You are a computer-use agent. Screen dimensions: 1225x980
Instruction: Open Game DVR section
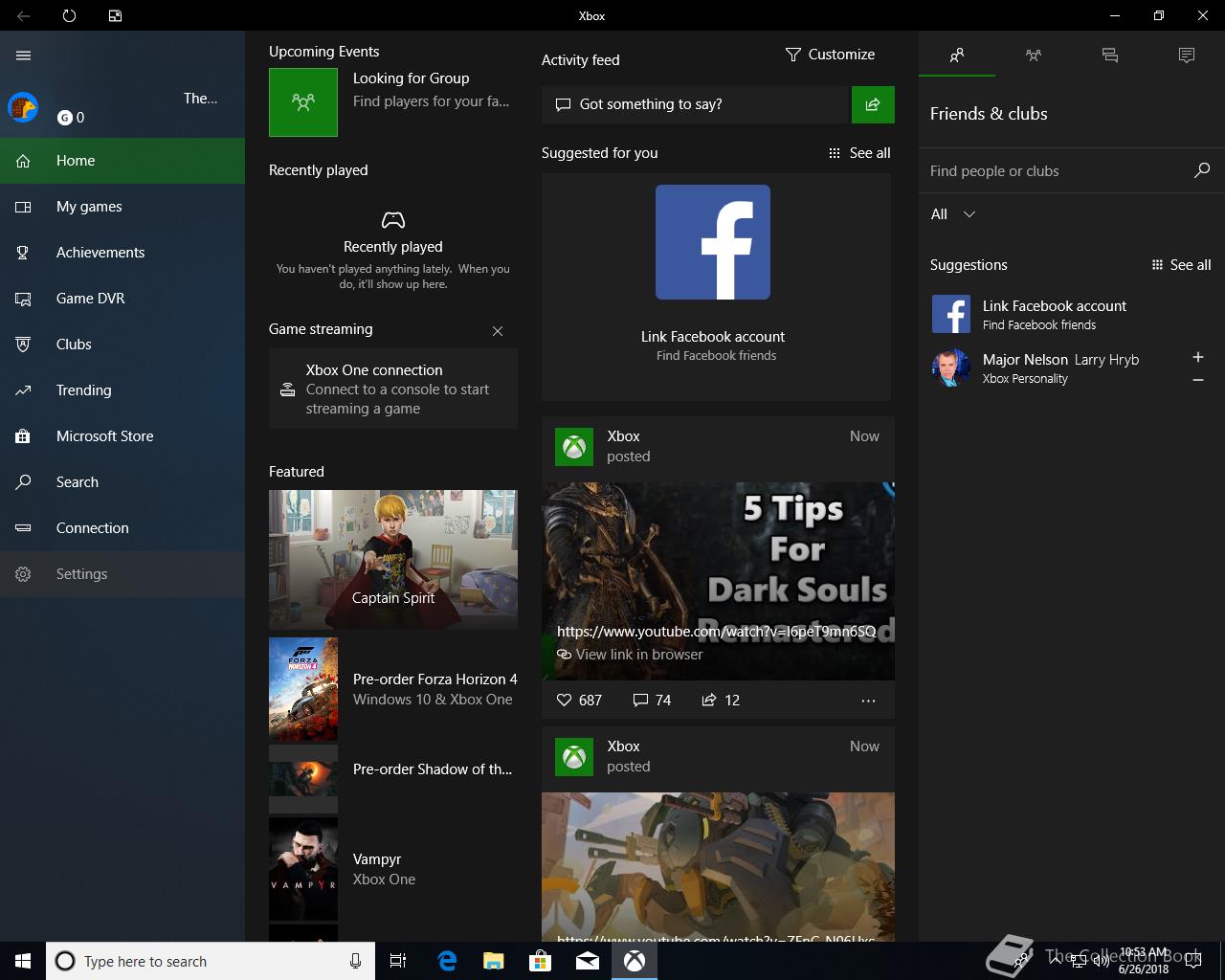click(x=122, y=299)
